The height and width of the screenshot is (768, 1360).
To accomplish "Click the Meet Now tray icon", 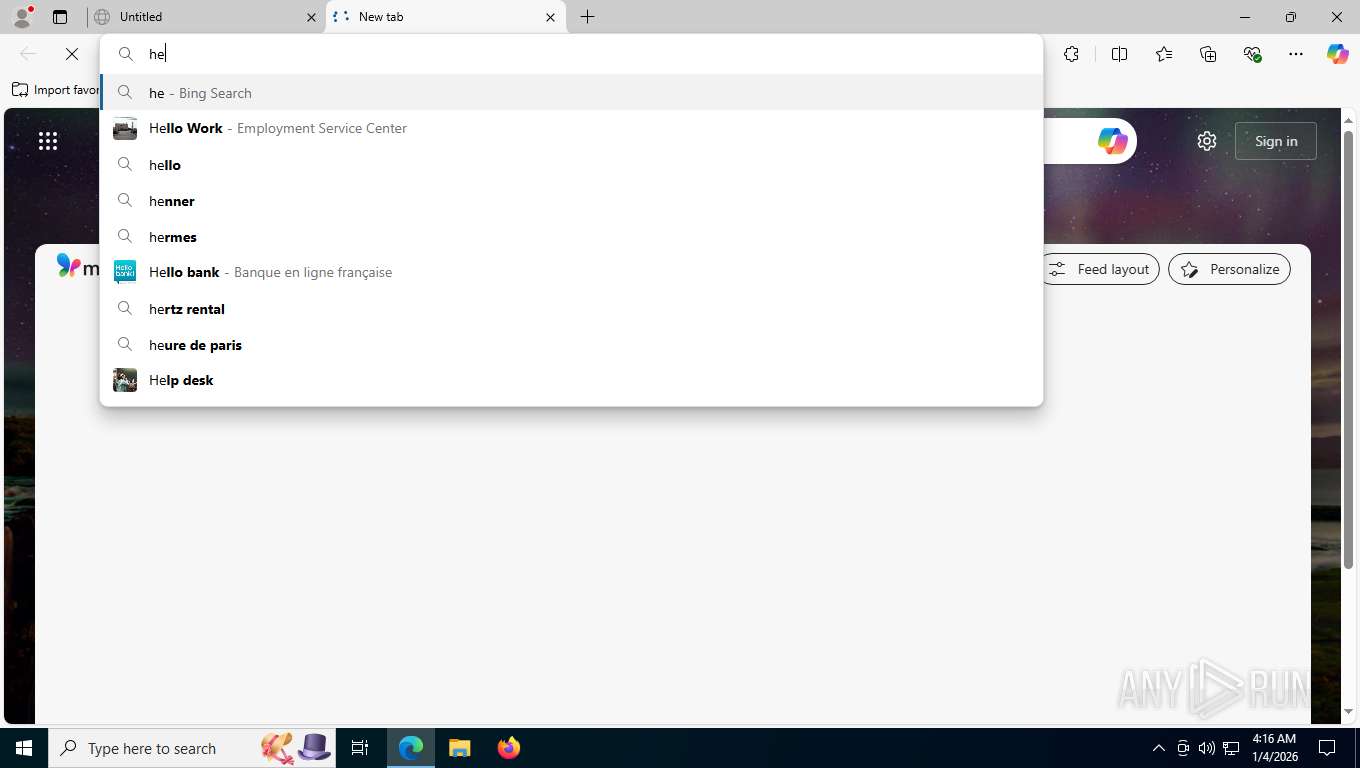I will coord(1183,748).
